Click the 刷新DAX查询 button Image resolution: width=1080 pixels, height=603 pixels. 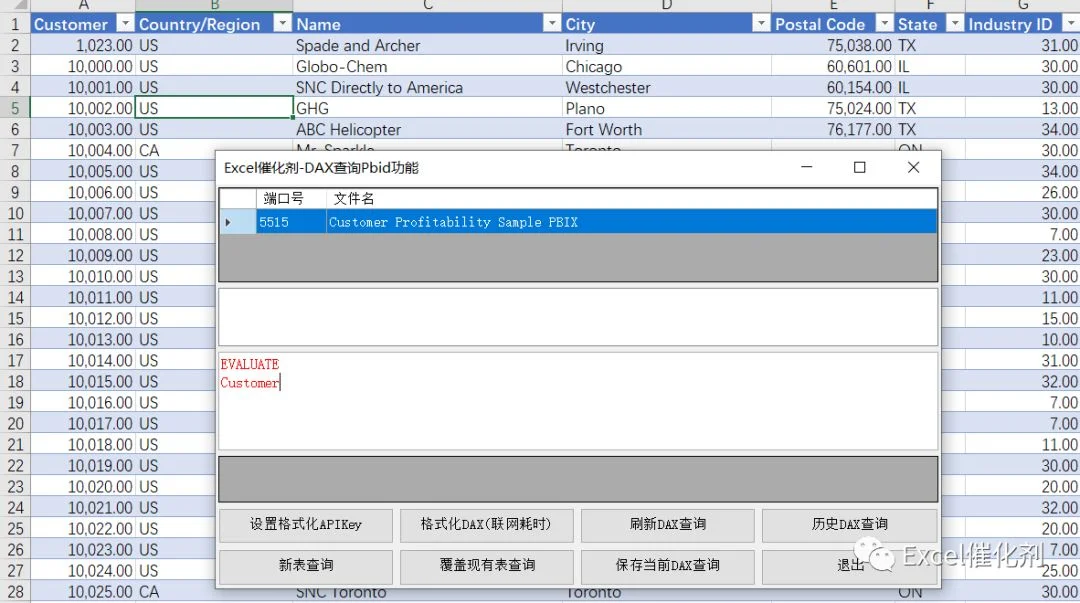[667, 525]
